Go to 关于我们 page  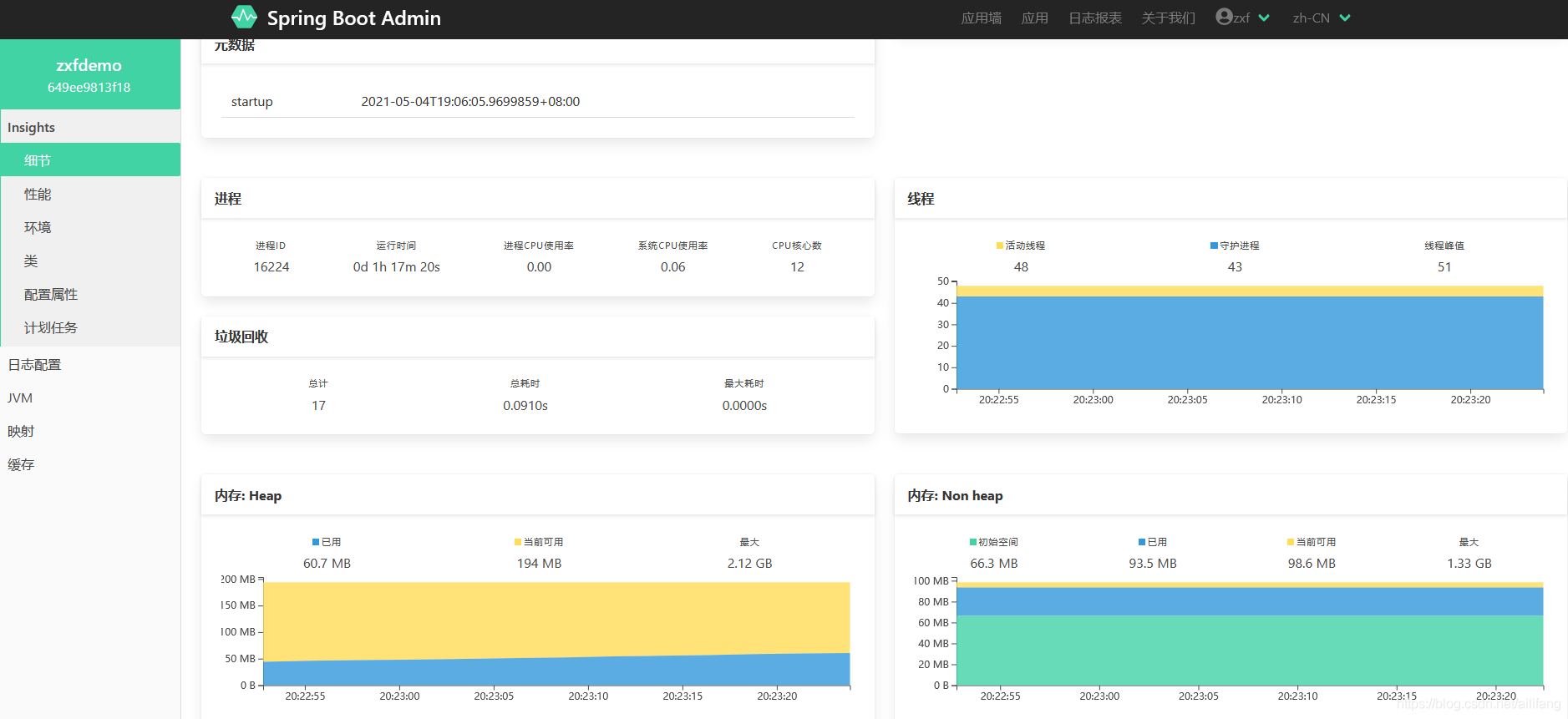tap(1168, 18)
